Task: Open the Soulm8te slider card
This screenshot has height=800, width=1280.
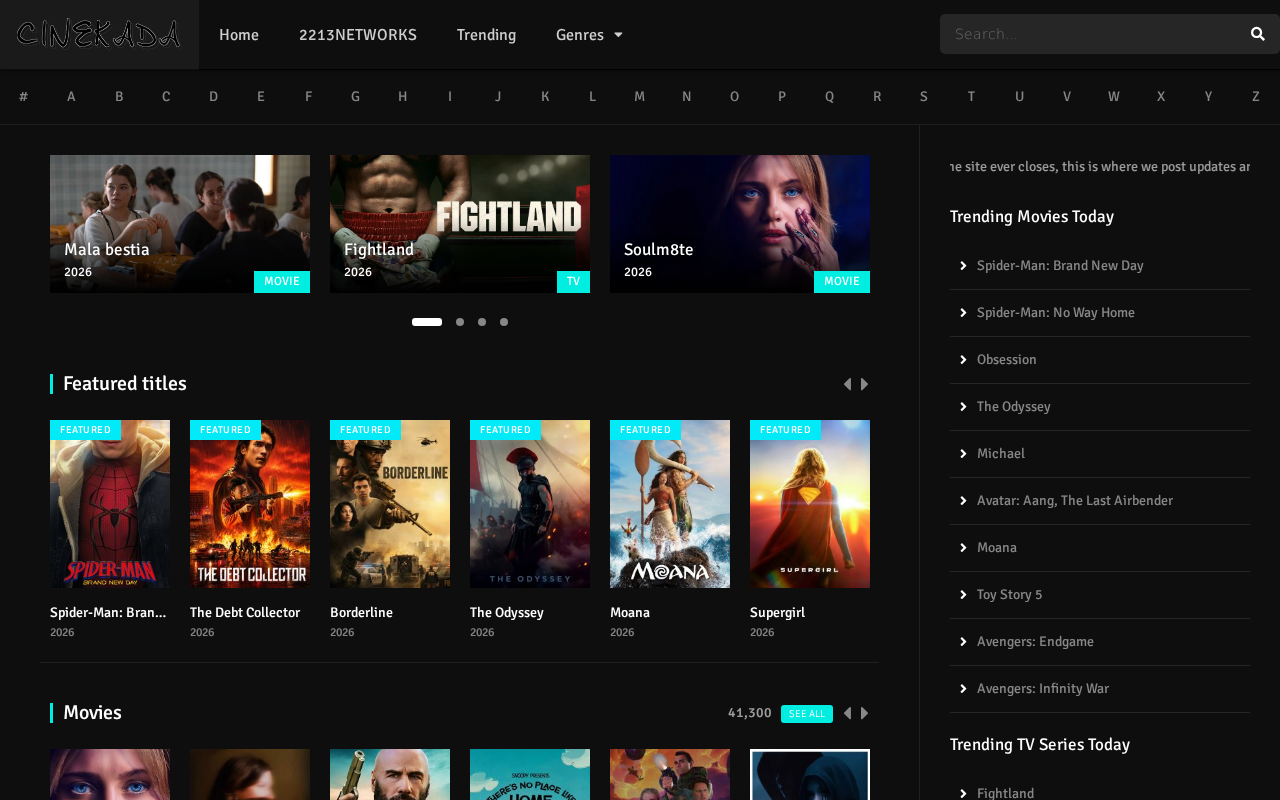Action: click(740, 224)
